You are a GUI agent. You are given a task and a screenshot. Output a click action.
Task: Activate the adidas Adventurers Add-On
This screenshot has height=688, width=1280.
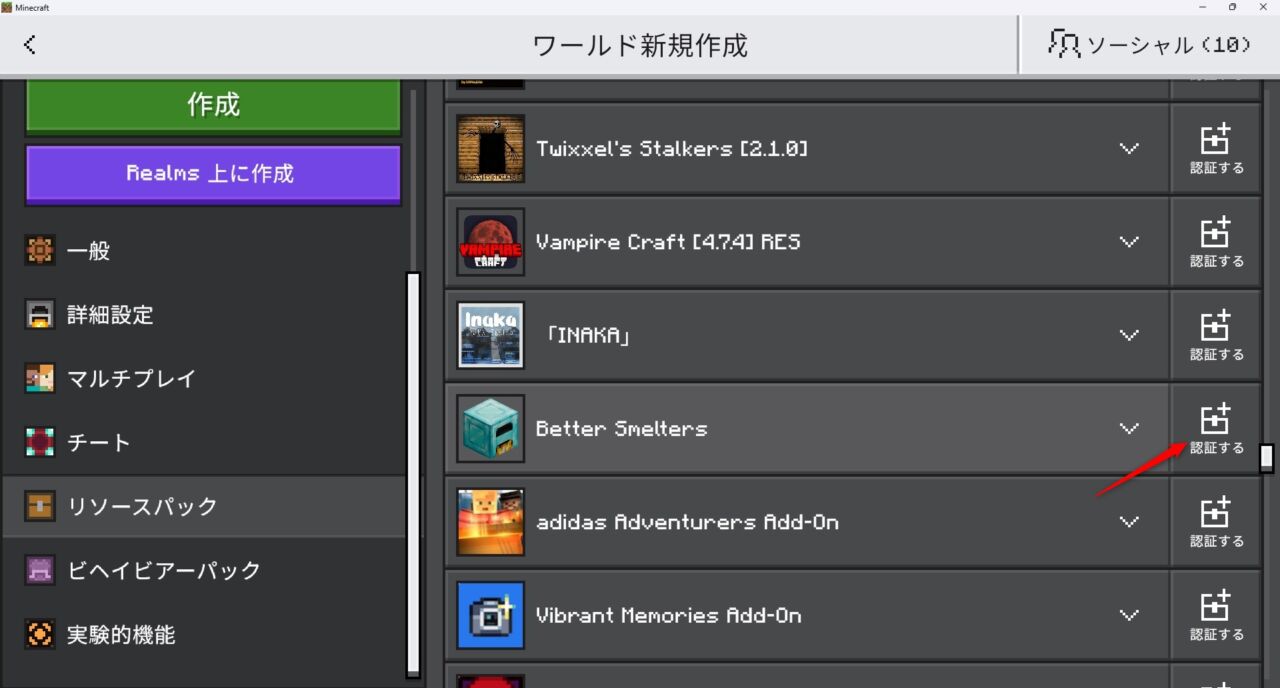pyautogui.click(x=1216, y=521)
